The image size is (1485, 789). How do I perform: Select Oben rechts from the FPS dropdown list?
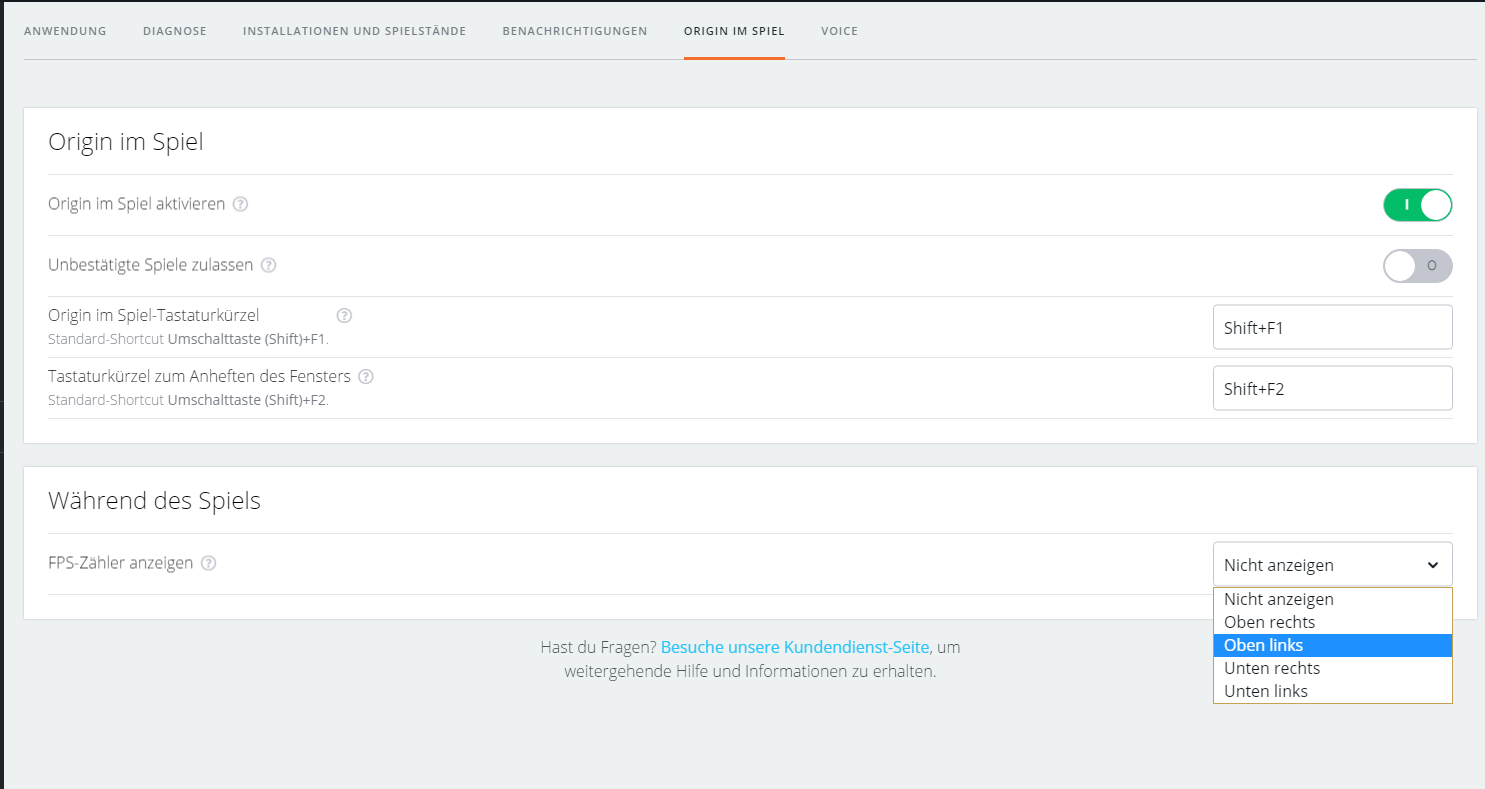[1270, 622]
